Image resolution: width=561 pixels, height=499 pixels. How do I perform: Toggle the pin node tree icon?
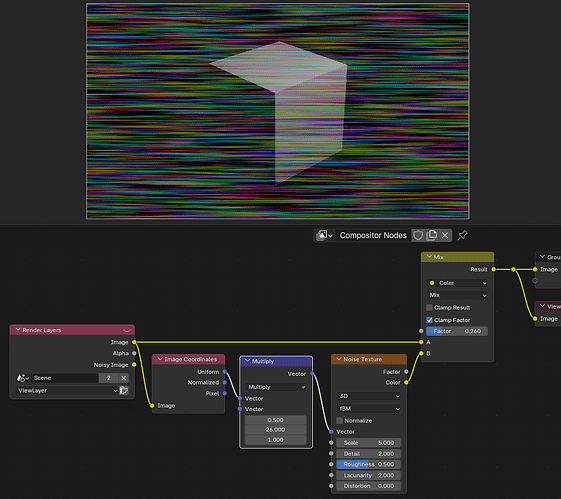[462, 235]
